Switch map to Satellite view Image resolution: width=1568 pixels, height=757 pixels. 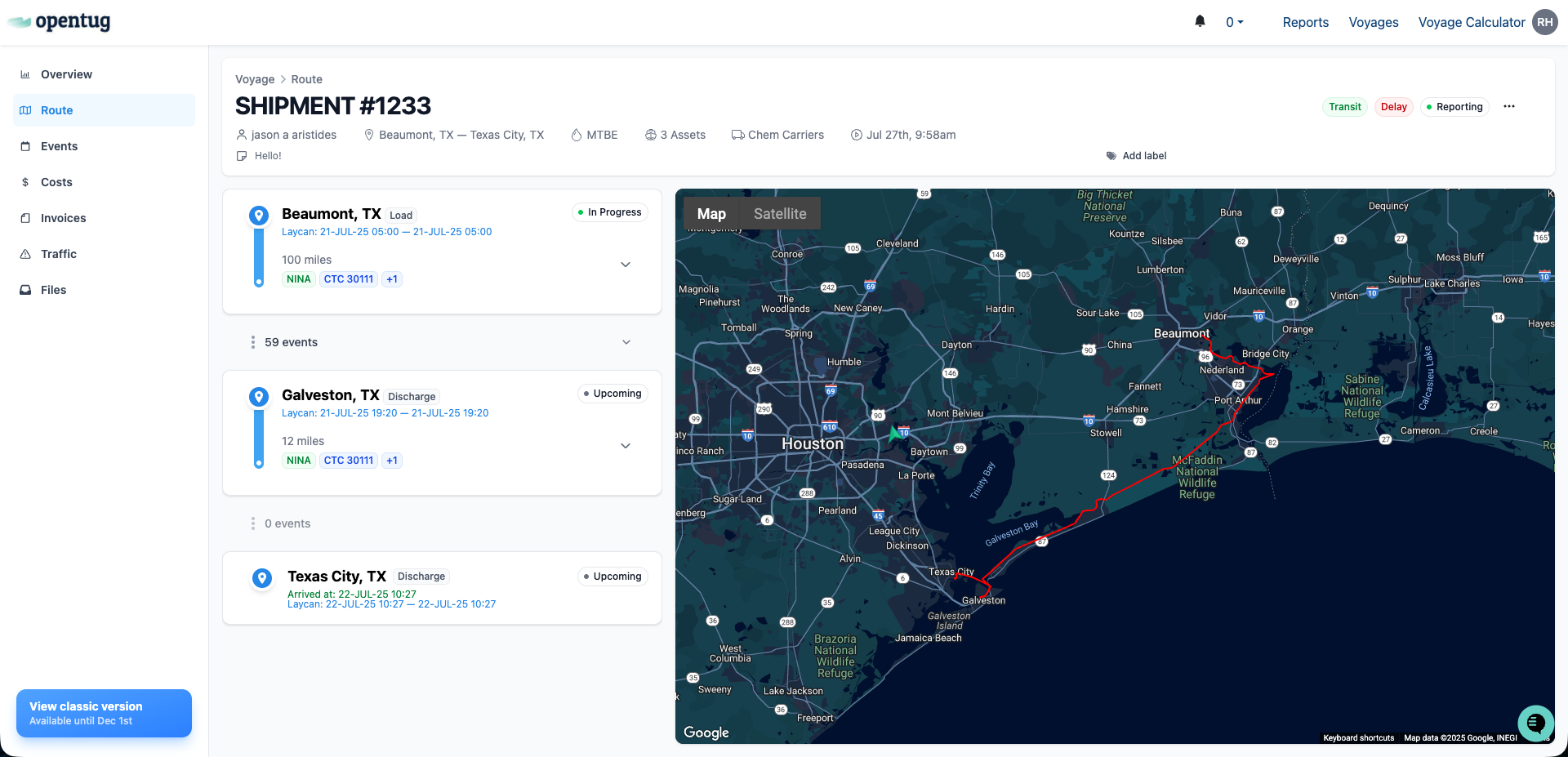tap(779, 214)
